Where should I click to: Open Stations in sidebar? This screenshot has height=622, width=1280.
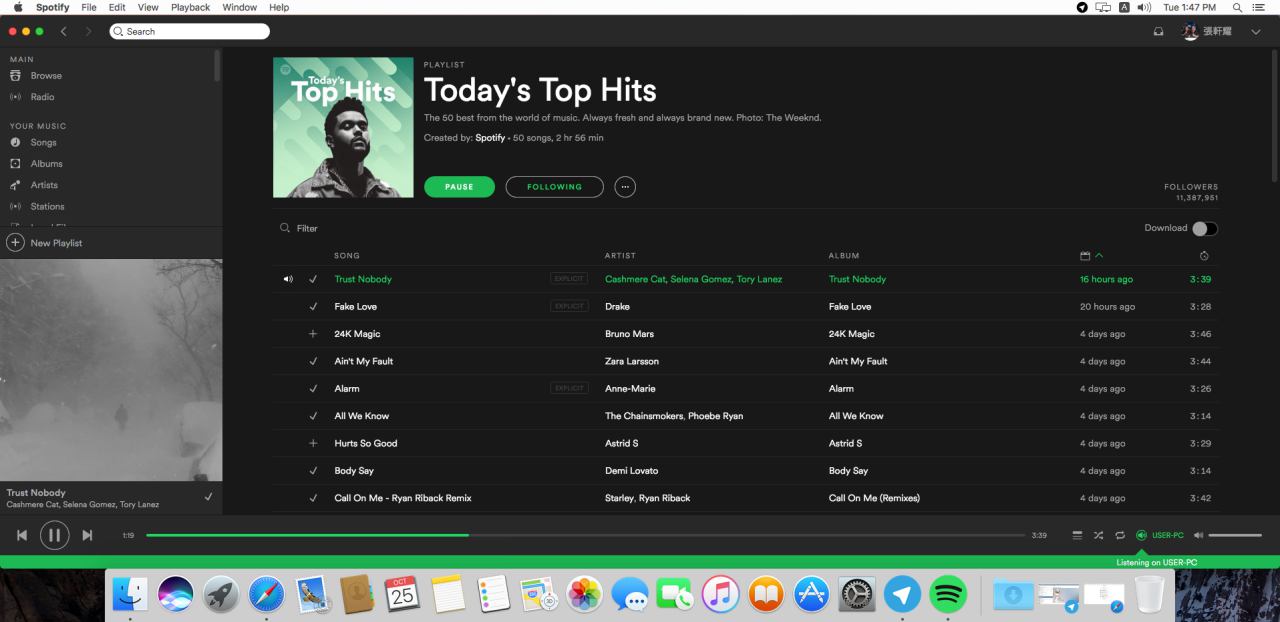(47, 206)
